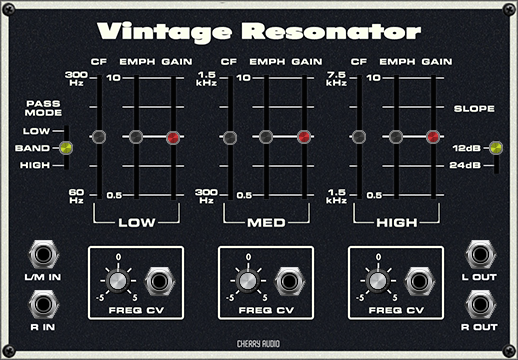Click the BAND pass mode label
The image size is (518, 360).
[32, 148]
